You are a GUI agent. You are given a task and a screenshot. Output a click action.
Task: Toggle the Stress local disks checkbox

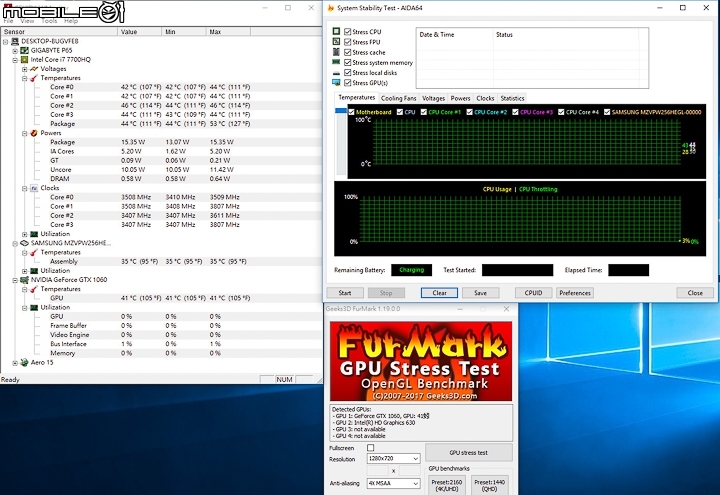coord(348,73)
